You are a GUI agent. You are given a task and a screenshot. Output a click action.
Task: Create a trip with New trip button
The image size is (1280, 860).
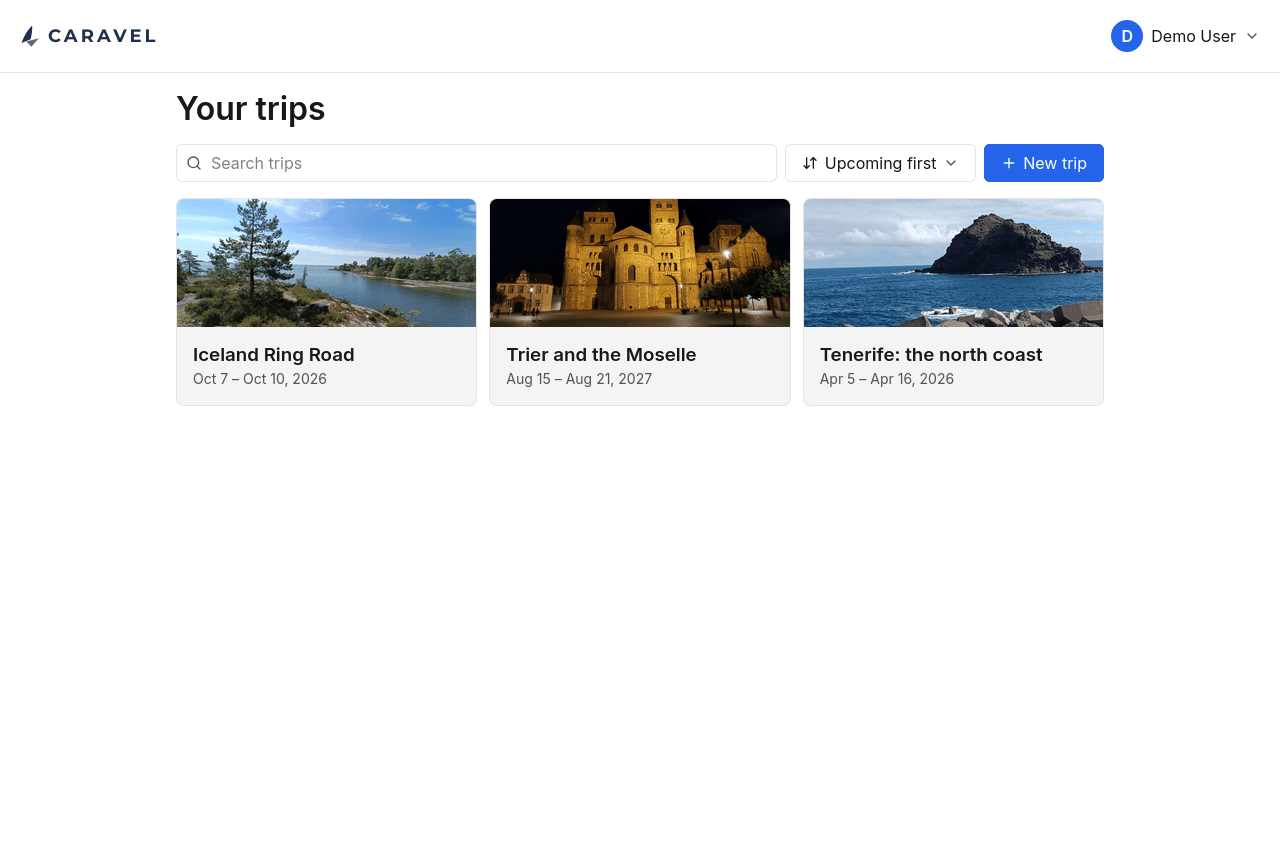1044,163
